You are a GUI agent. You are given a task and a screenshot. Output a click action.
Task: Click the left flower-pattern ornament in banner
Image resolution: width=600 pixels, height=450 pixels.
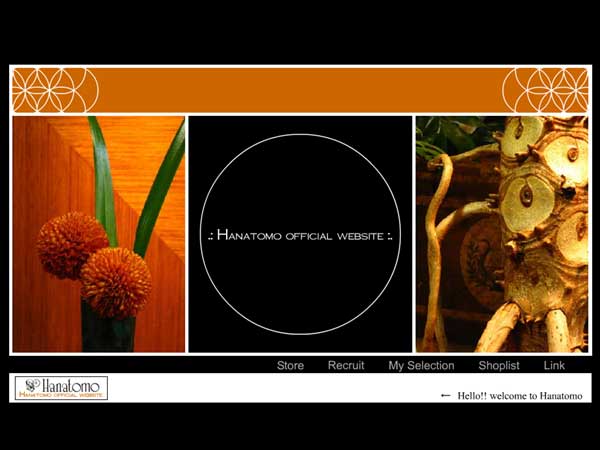pos(55,90)
